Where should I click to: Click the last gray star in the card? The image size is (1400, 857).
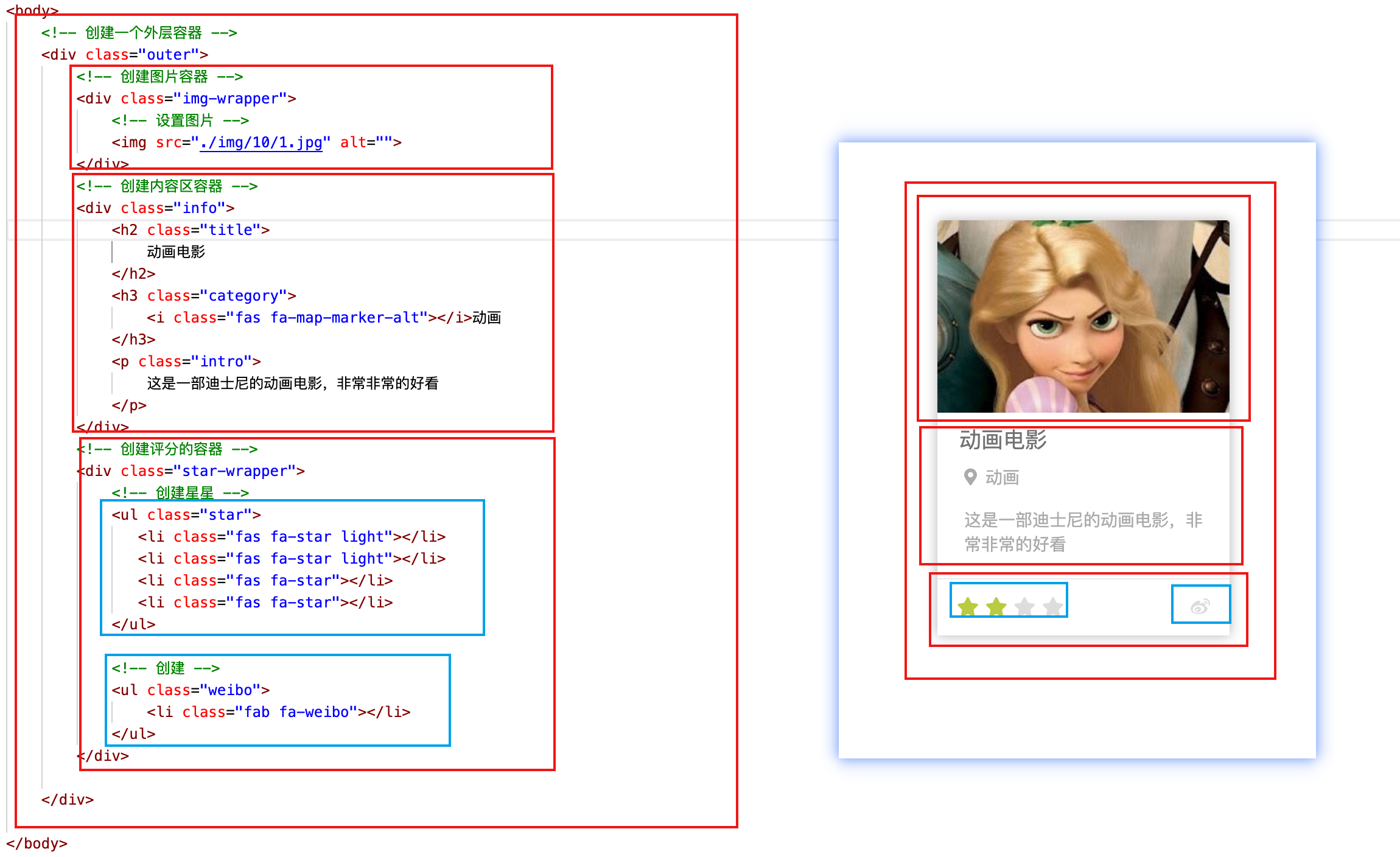[x=1052, y=606]
